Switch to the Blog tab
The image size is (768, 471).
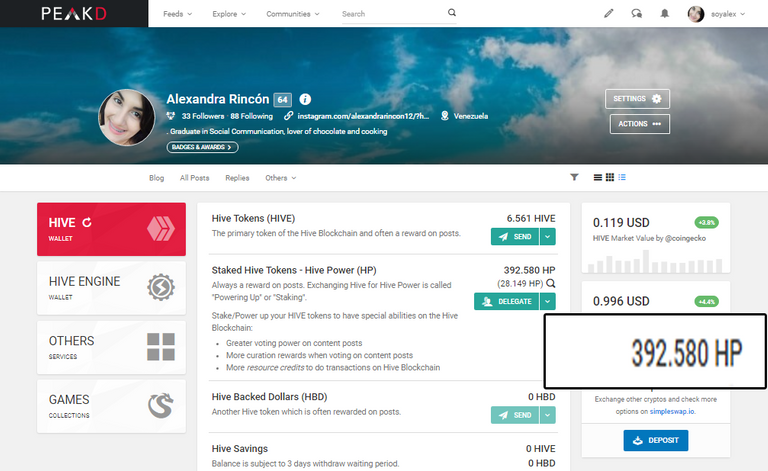[x=156, y=178]
